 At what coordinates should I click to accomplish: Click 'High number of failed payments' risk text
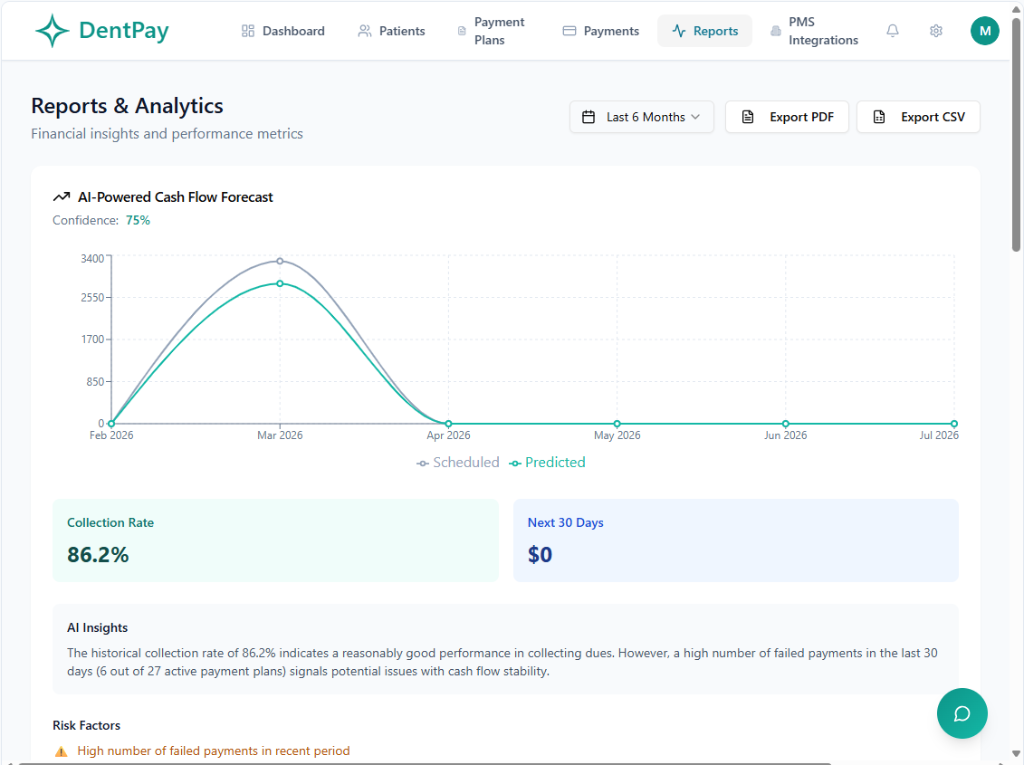pyautogui.click(x=214, y=751)
